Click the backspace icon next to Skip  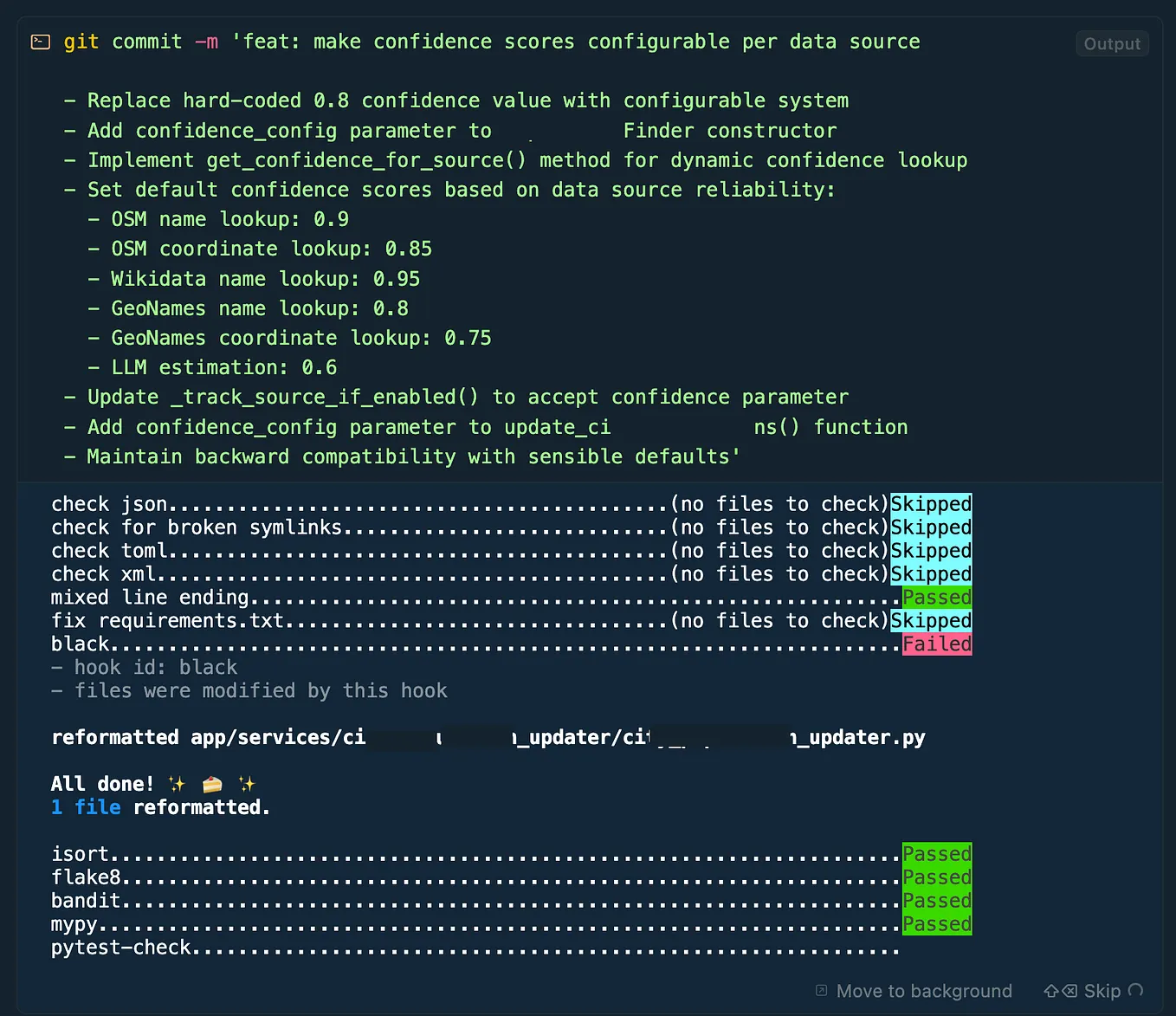pos(1069,991)
